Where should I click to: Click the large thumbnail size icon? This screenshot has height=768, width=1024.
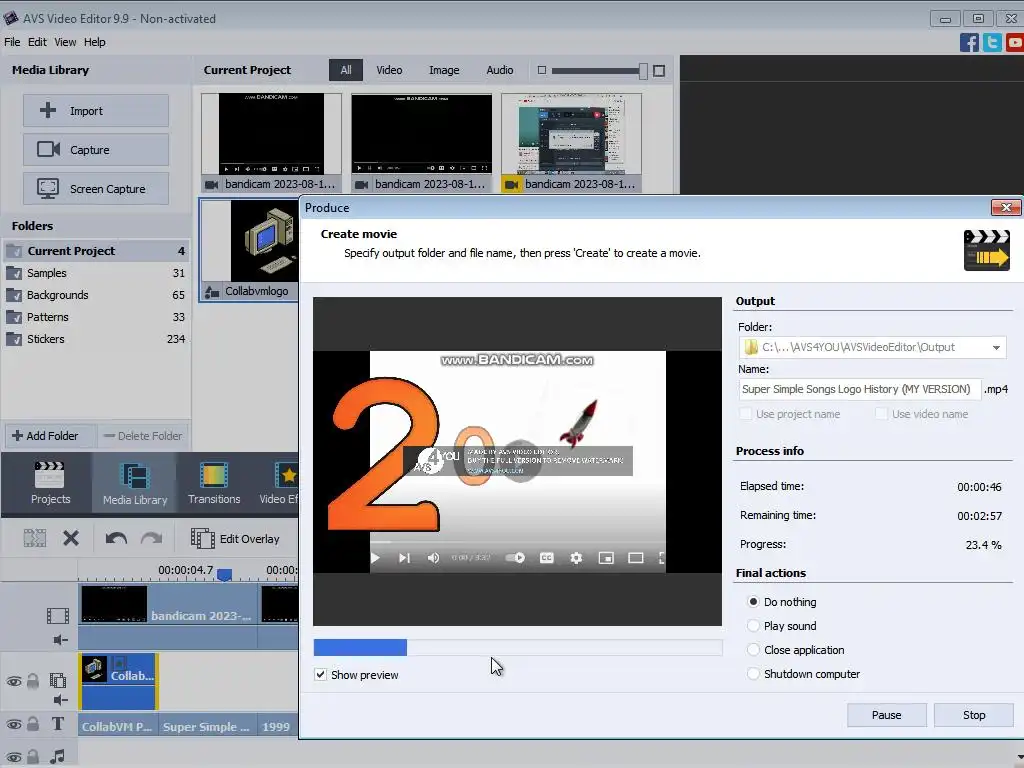[659, 71]
